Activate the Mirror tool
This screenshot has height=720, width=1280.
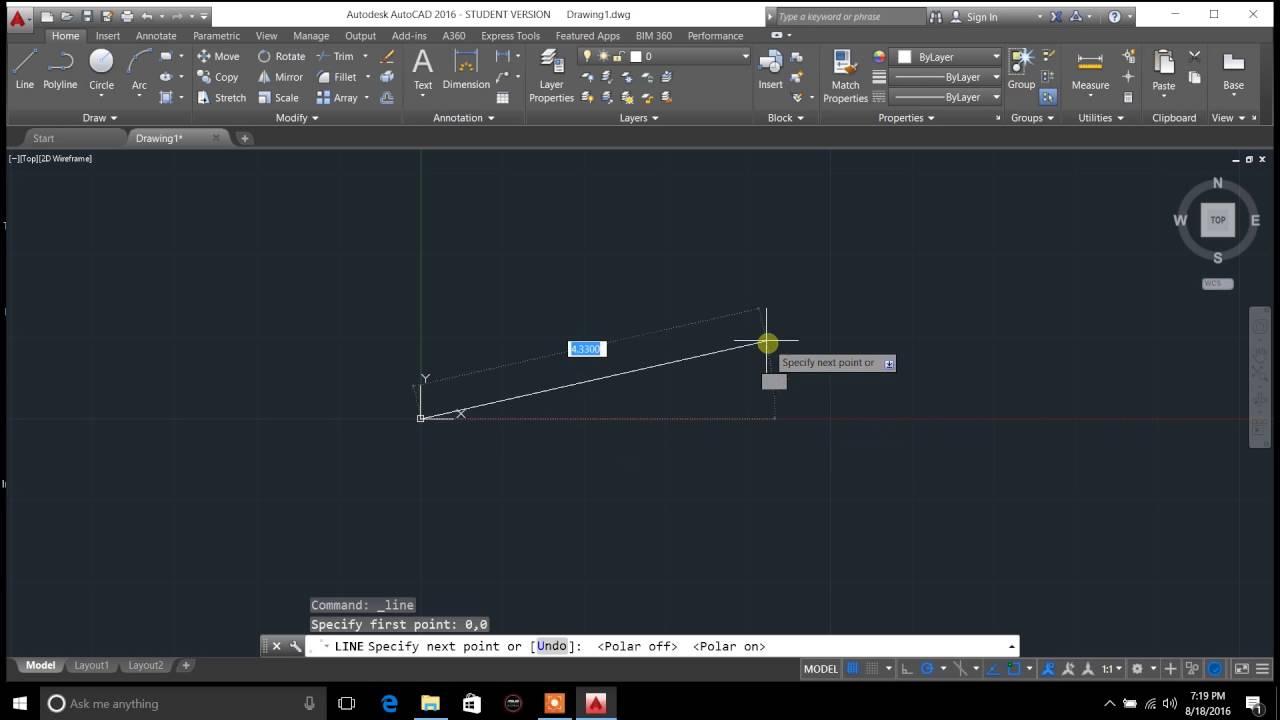280,77
